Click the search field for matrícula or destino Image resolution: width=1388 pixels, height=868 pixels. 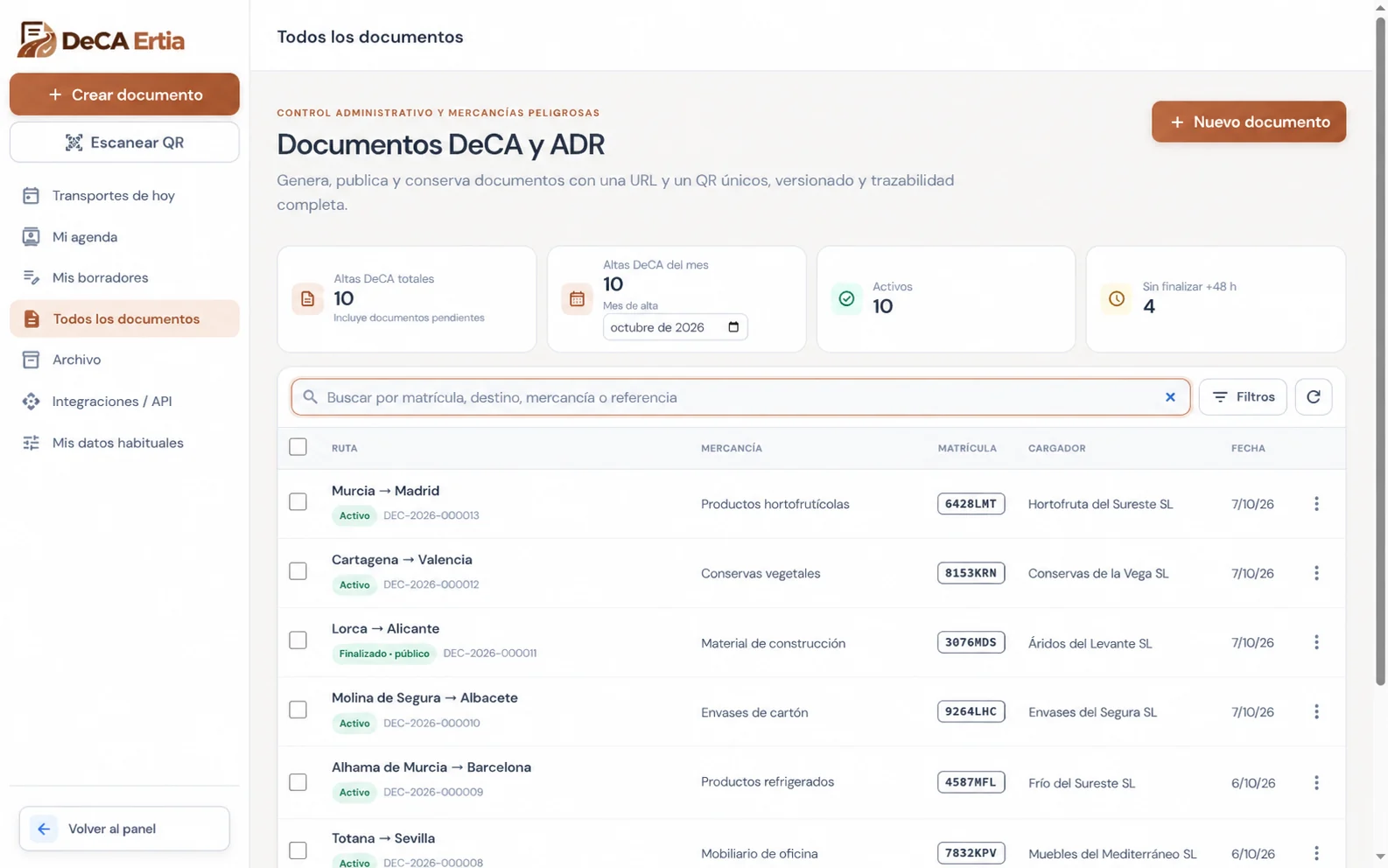tap(740, 397)
